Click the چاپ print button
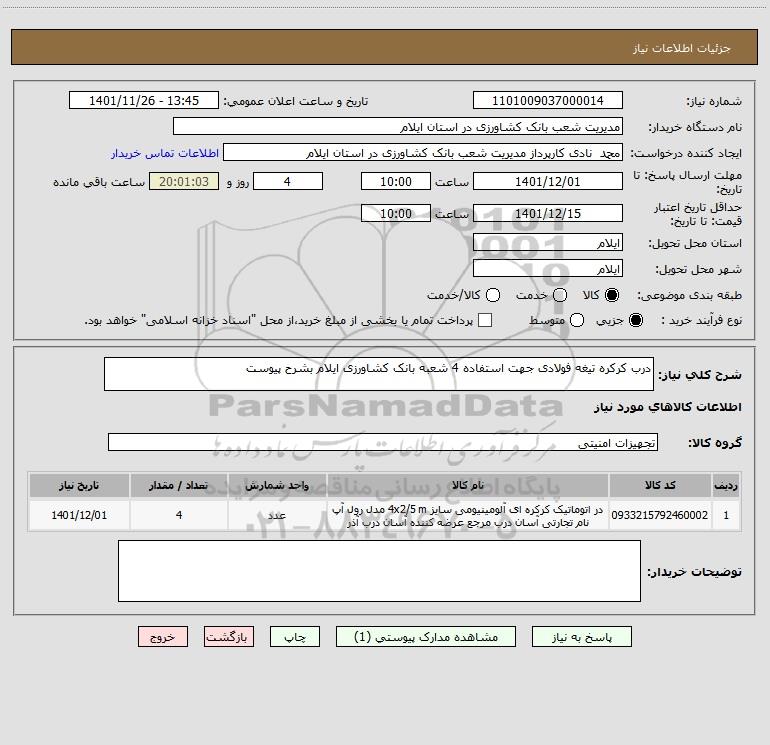 click(295, 637)
